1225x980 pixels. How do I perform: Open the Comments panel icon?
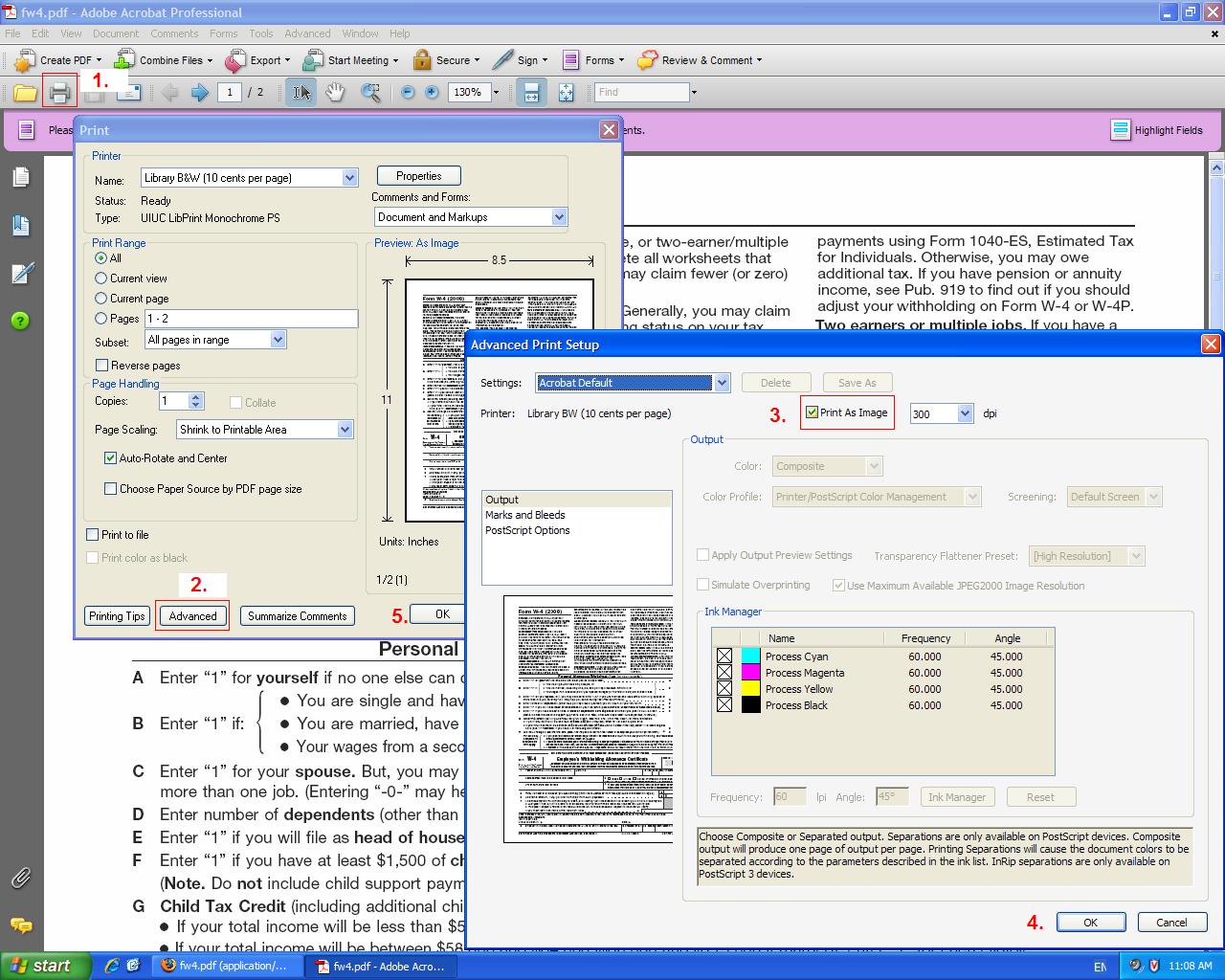click(21, 925)
